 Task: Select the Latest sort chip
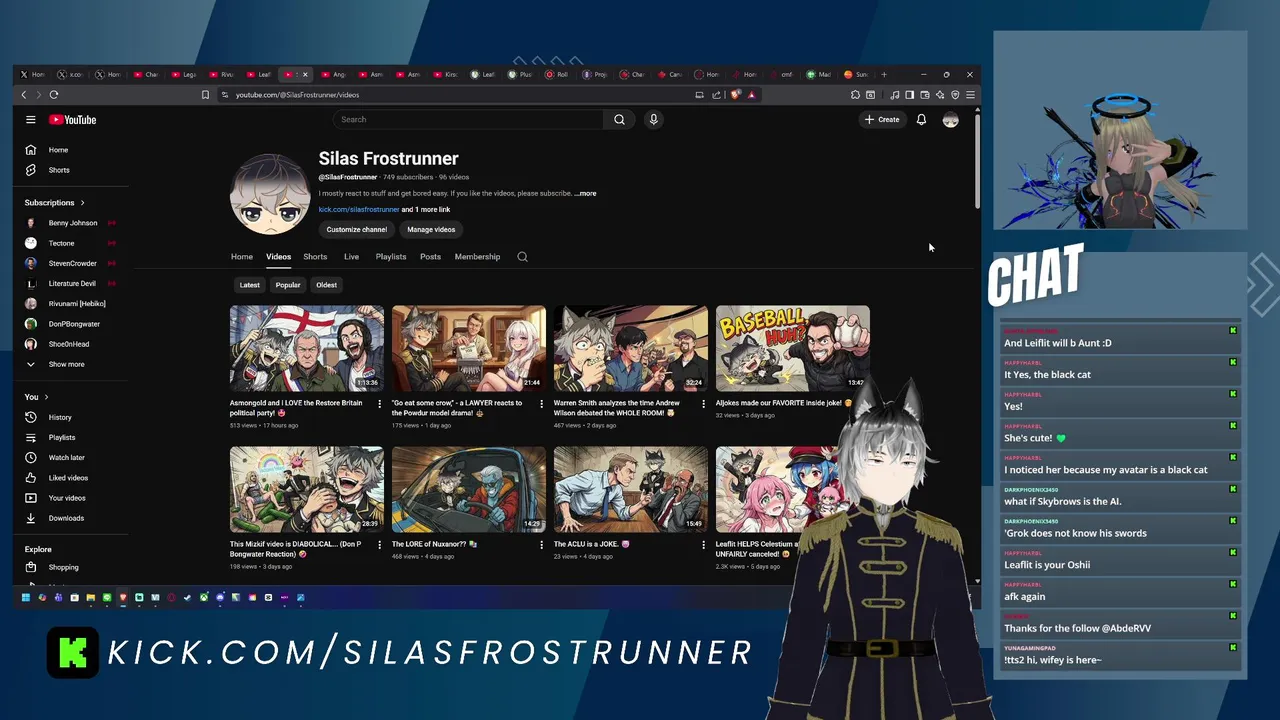pos(250,285)
